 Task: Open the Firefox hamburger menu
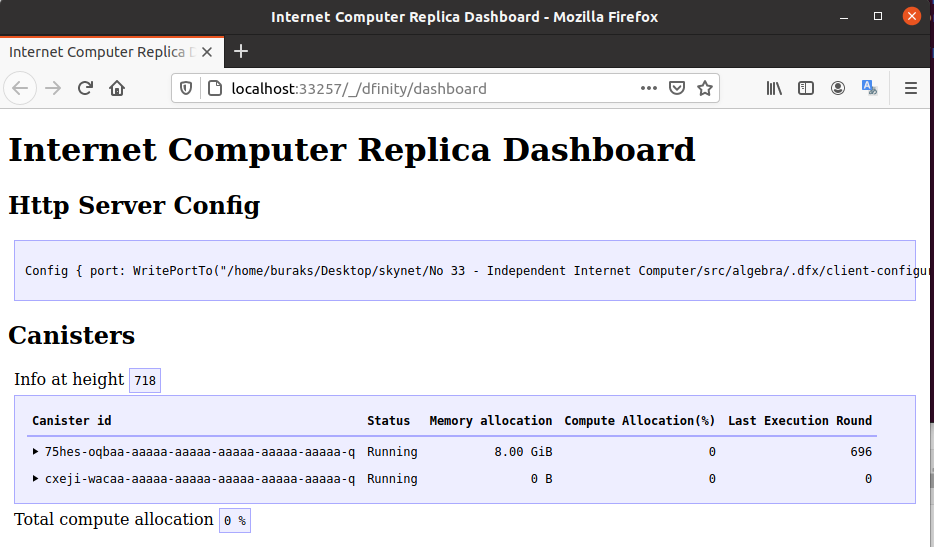[910, 88]
